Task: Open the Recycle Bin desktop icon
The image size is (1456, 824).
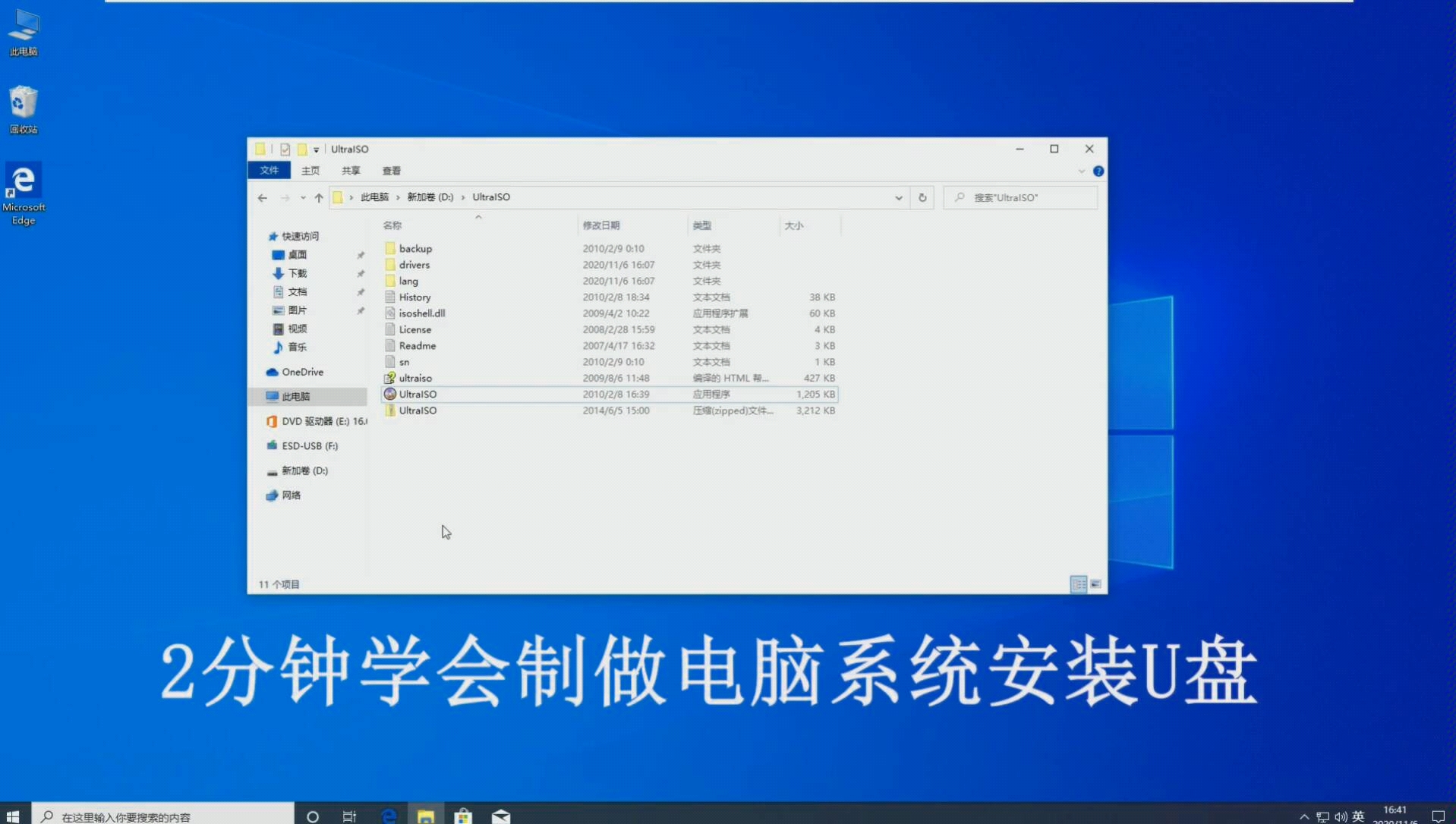Action: point(24,110)
